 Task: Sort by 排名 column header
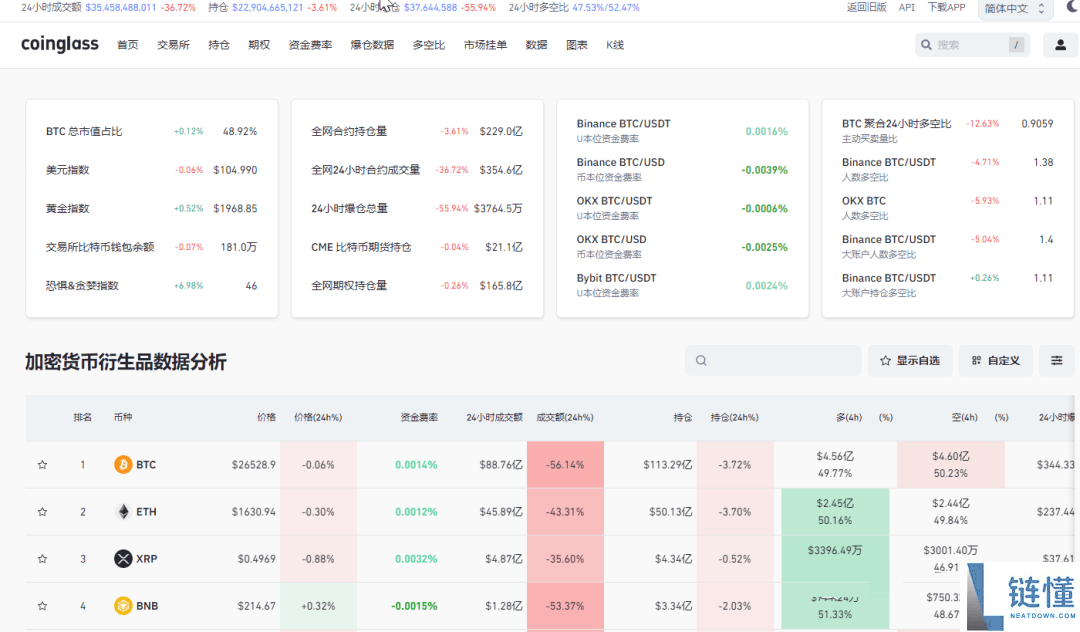[83, 417]
